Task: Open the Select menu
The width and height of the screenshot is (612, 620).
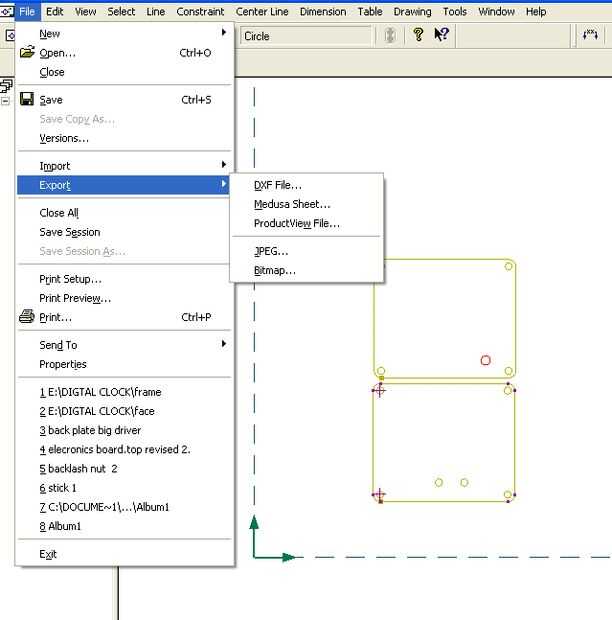Action: (121, 12)
